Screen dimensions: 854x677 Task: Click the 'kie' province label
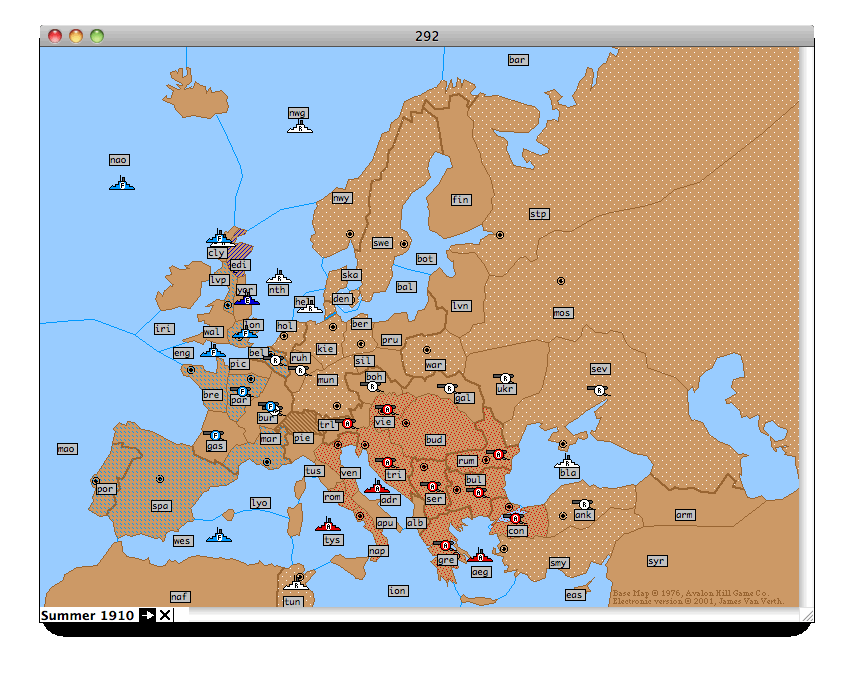coord(326,349)
